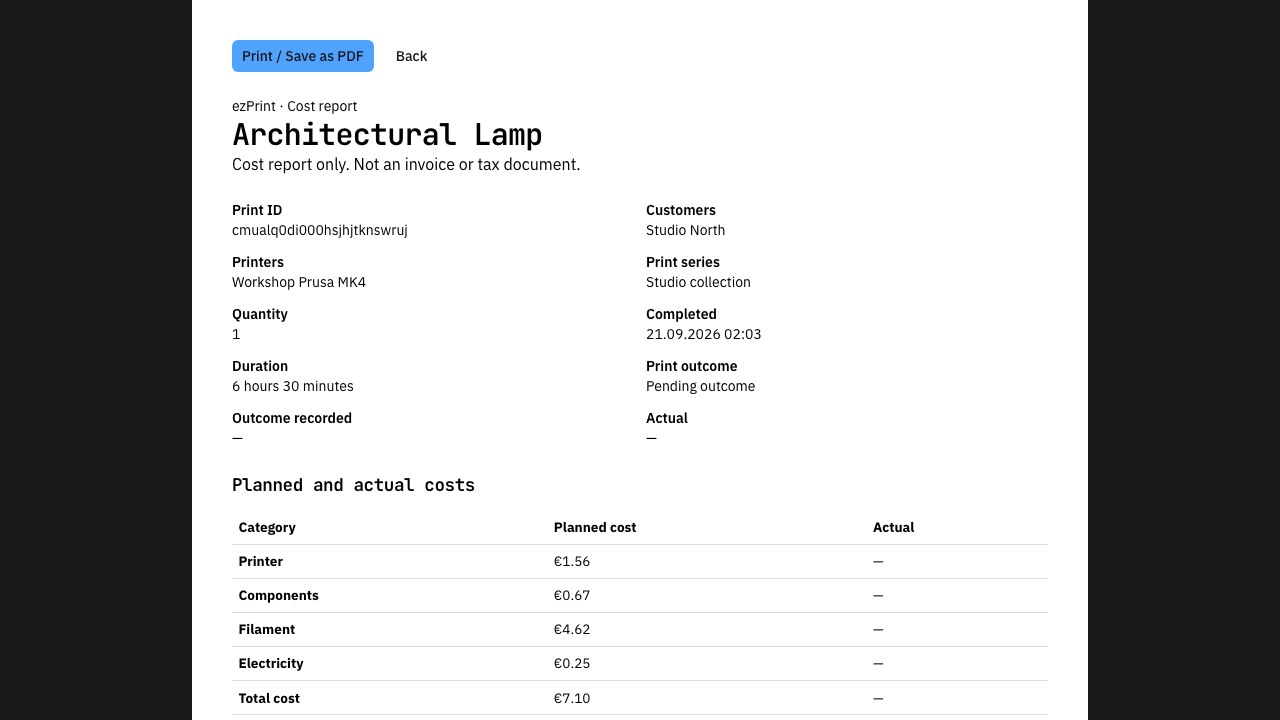
Task: Click the Studio North customer value
Action: (x=685, y=230)
